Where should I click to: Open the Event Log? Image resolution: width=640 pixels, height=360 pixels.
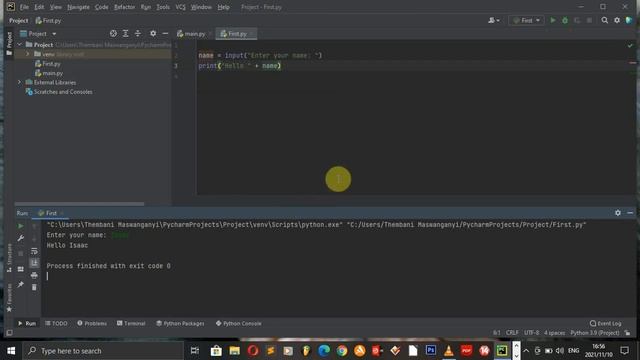pos(606,323)
